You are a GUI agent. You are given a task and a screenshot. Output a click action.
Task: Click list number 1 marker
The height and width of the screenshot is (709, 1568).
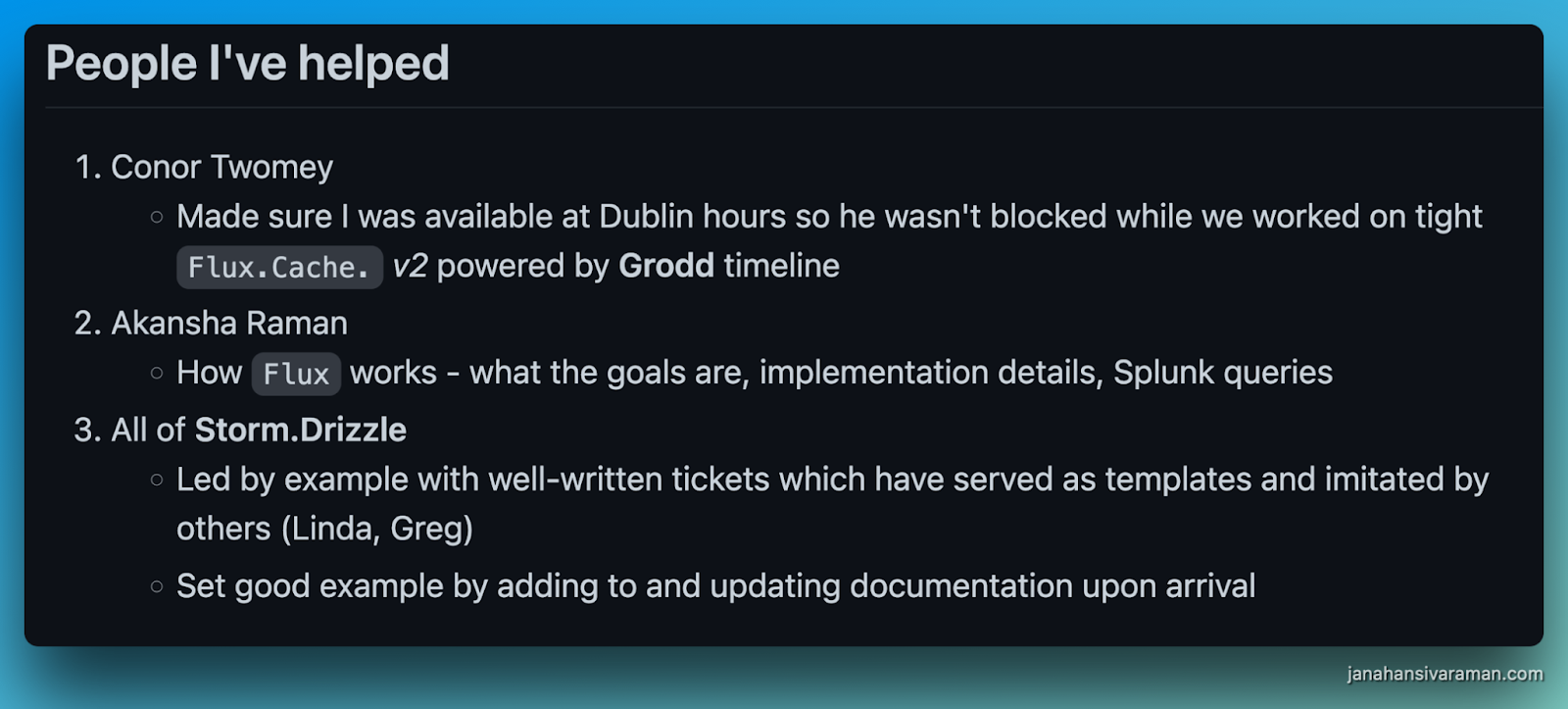tap(88, 167)
